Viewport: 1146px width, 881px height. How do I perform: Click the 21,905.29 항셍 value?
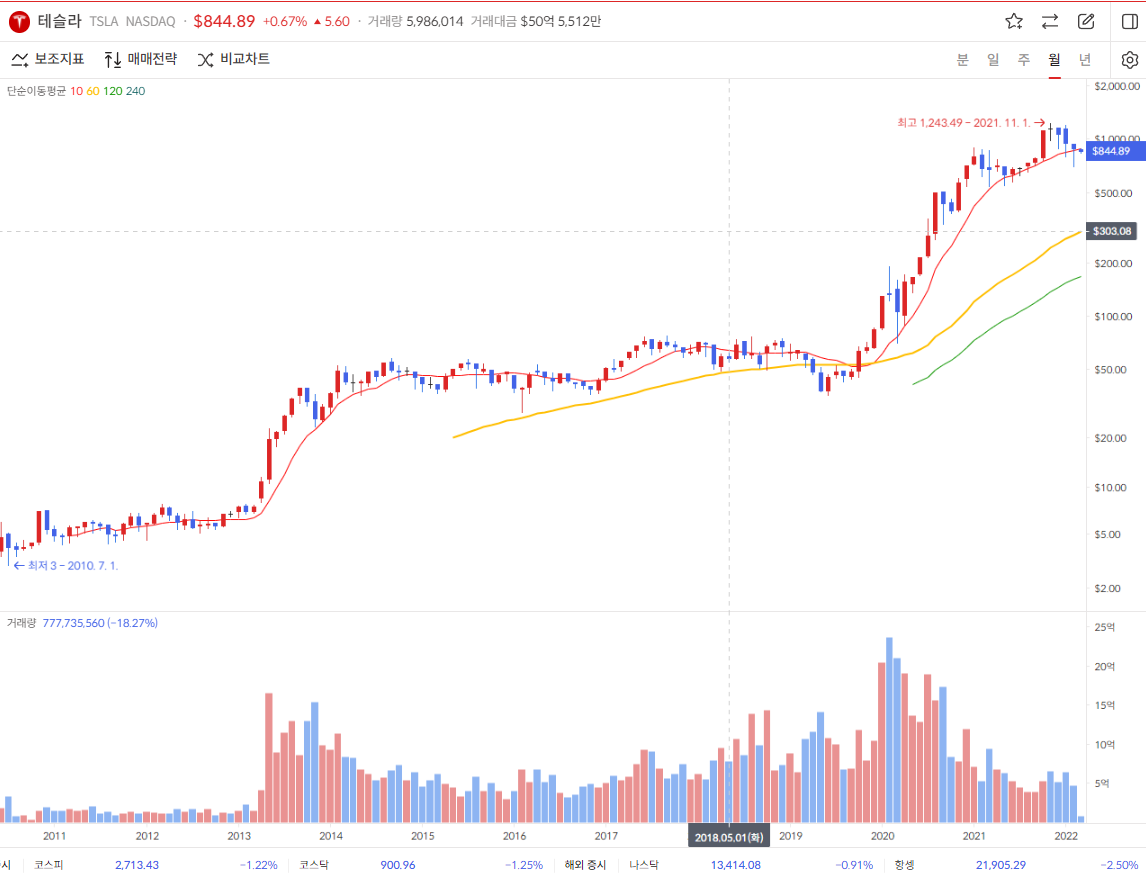1001,865
